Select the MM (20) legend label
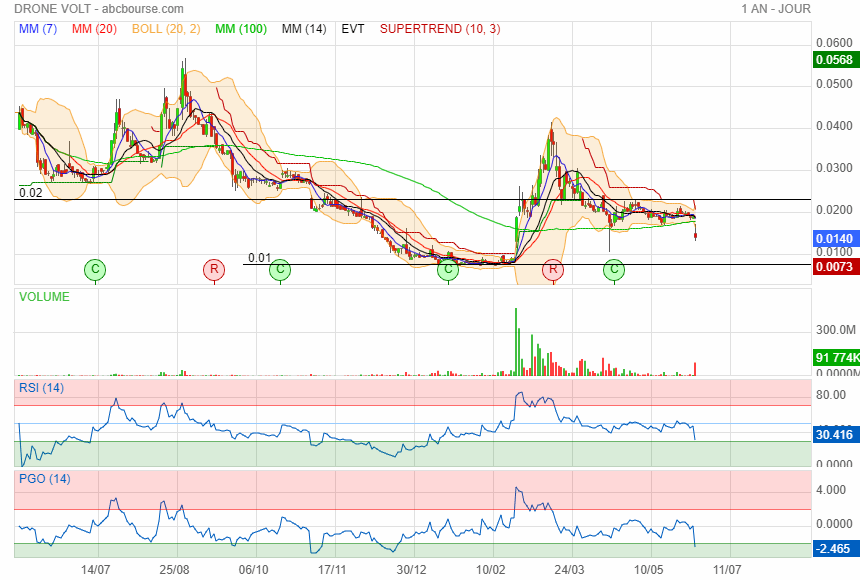The image size is (860, 580). coord(94,29)
